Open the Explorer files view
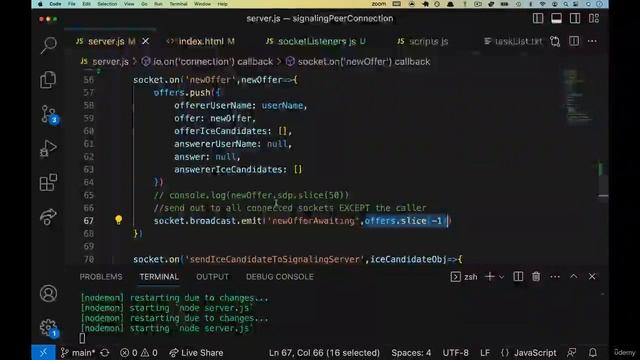 point(48,80)
